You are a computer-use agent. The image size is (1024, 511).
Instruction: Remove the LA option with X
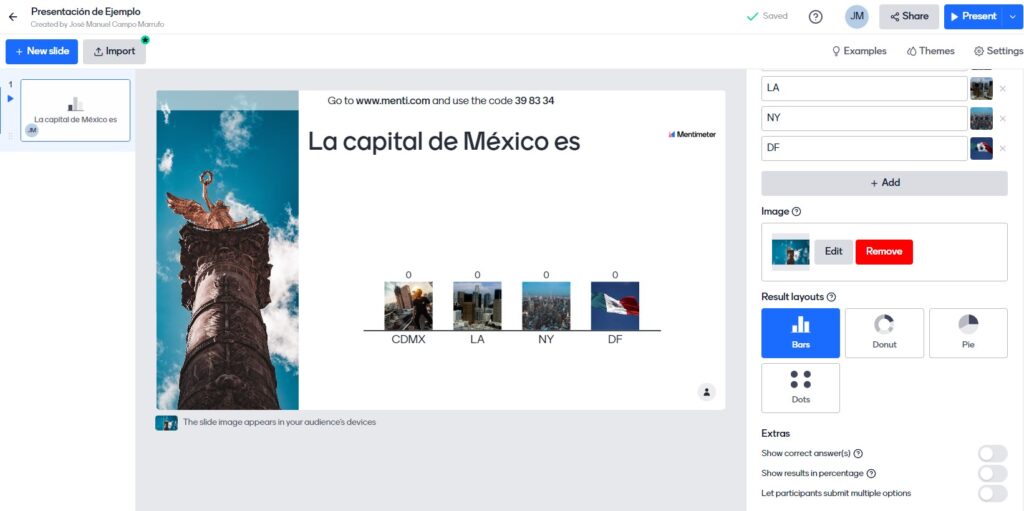(1002, 89)
